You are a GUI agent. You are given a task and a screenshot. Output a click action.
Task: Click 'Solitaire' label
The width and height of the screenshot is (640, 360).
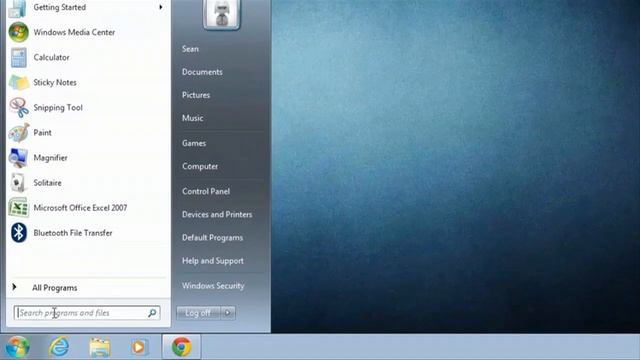tap(47, 183)
